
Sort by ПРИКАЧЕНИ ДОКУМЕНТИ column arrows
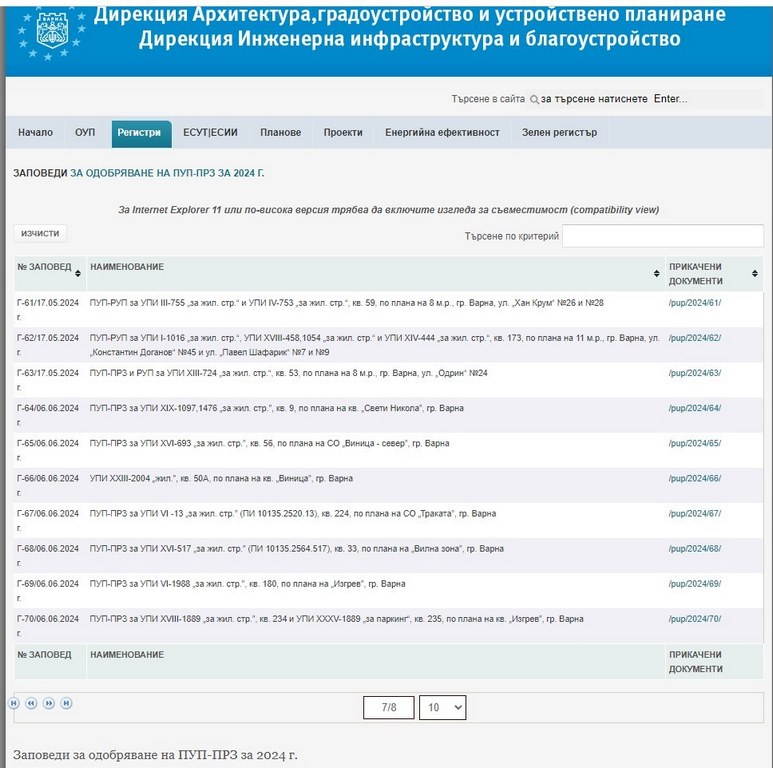pyautogui.click(x=755, y=273)
